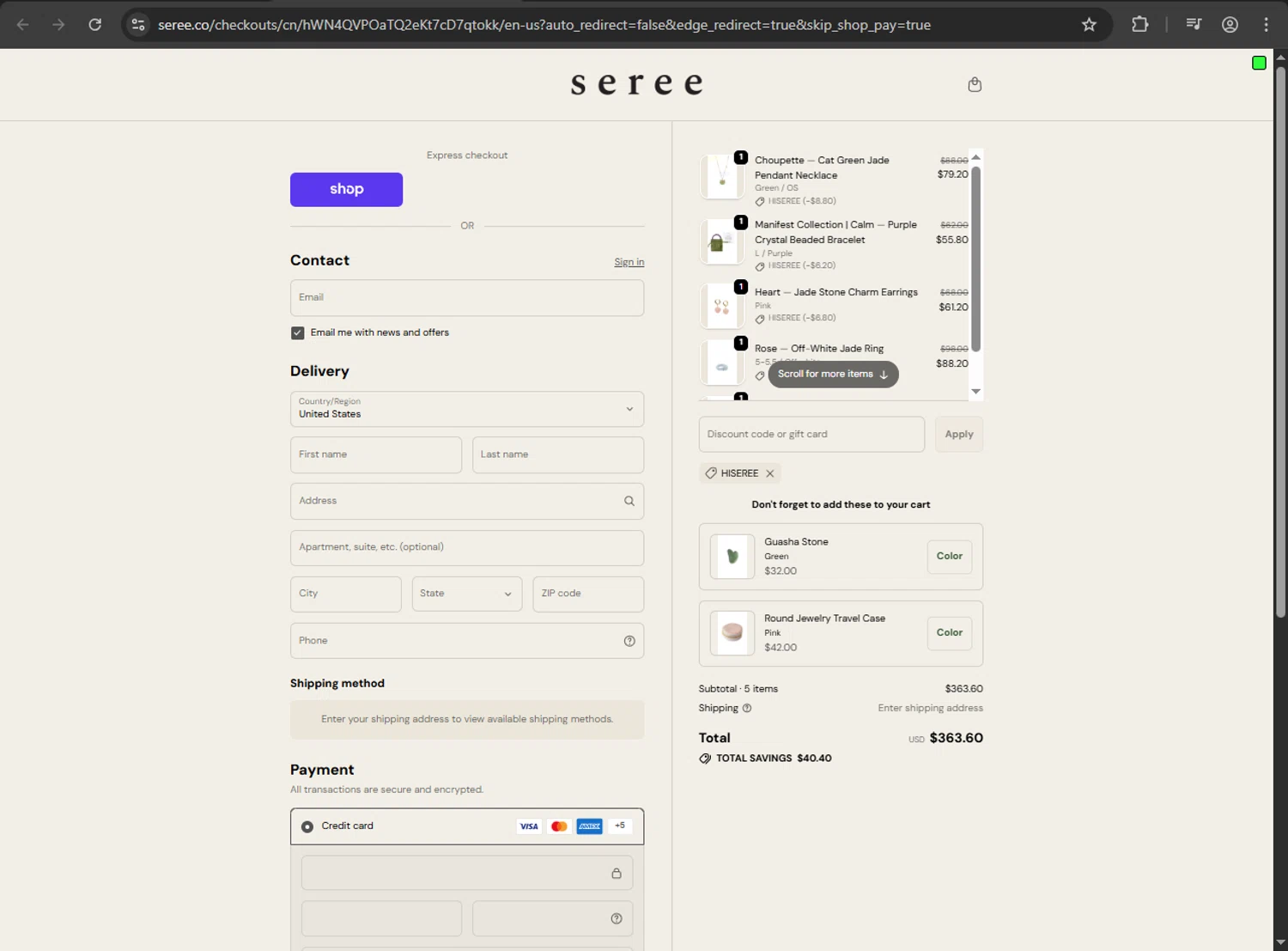Viewport: 1288px width, 951px height.
Task: Toggle Email me with news and offers
Action: pos(298,333)
